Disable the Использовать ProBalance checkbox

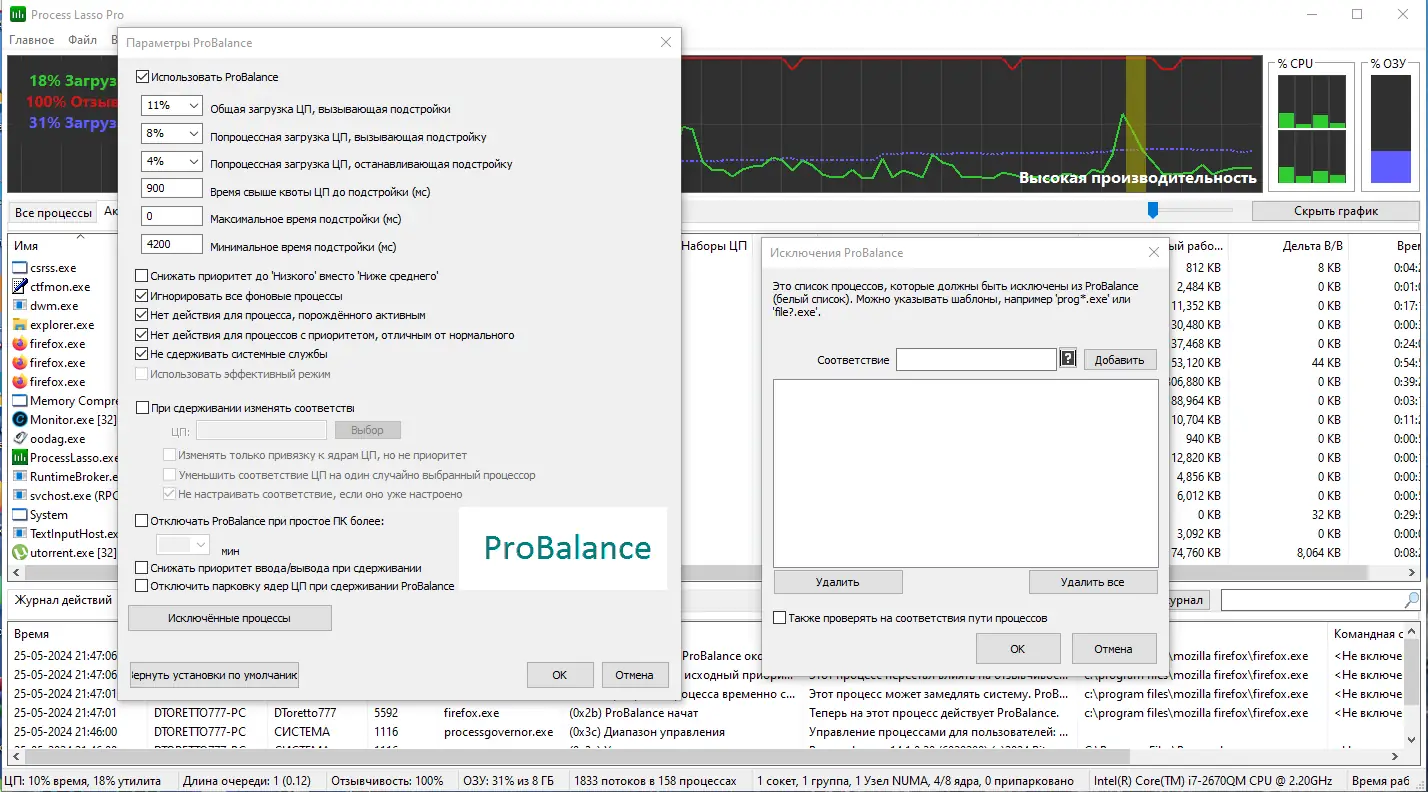point(140,76)
